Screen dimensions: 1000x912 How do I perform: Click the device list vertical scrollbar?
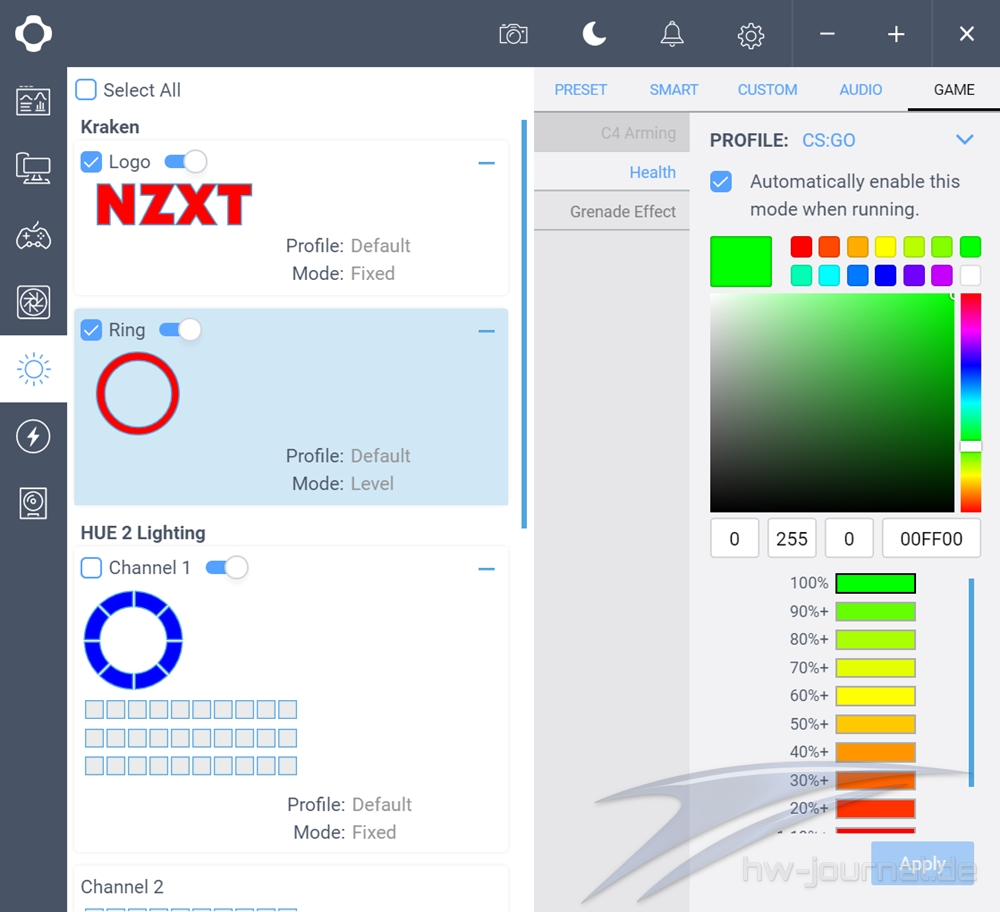524,324
